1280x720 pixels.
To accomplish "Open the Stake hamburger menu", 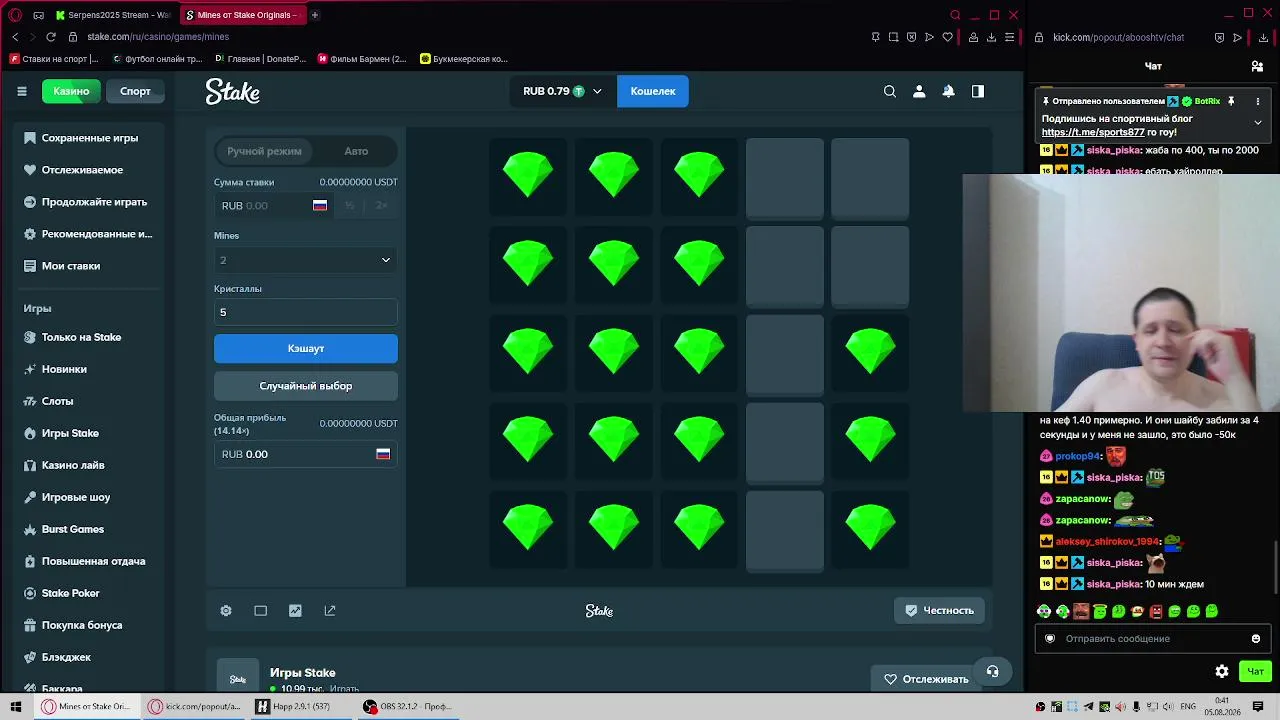I will (x=21, y=91).
